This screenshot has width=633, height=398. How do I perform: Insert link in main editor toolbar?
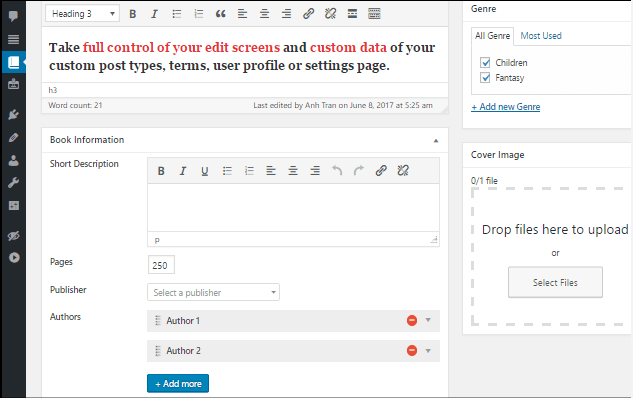click(x=308, y=14)
